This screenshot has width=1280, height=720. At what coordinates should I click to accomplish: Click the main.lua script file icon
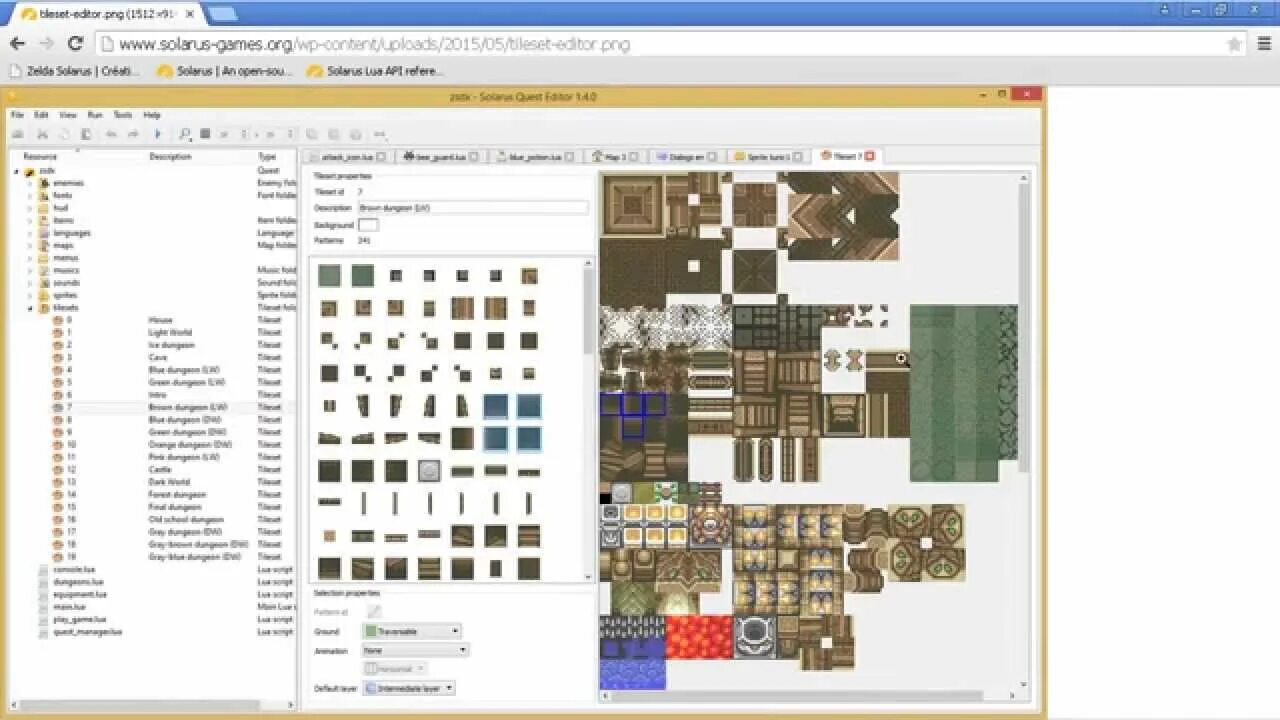click(x=44, y=607)
